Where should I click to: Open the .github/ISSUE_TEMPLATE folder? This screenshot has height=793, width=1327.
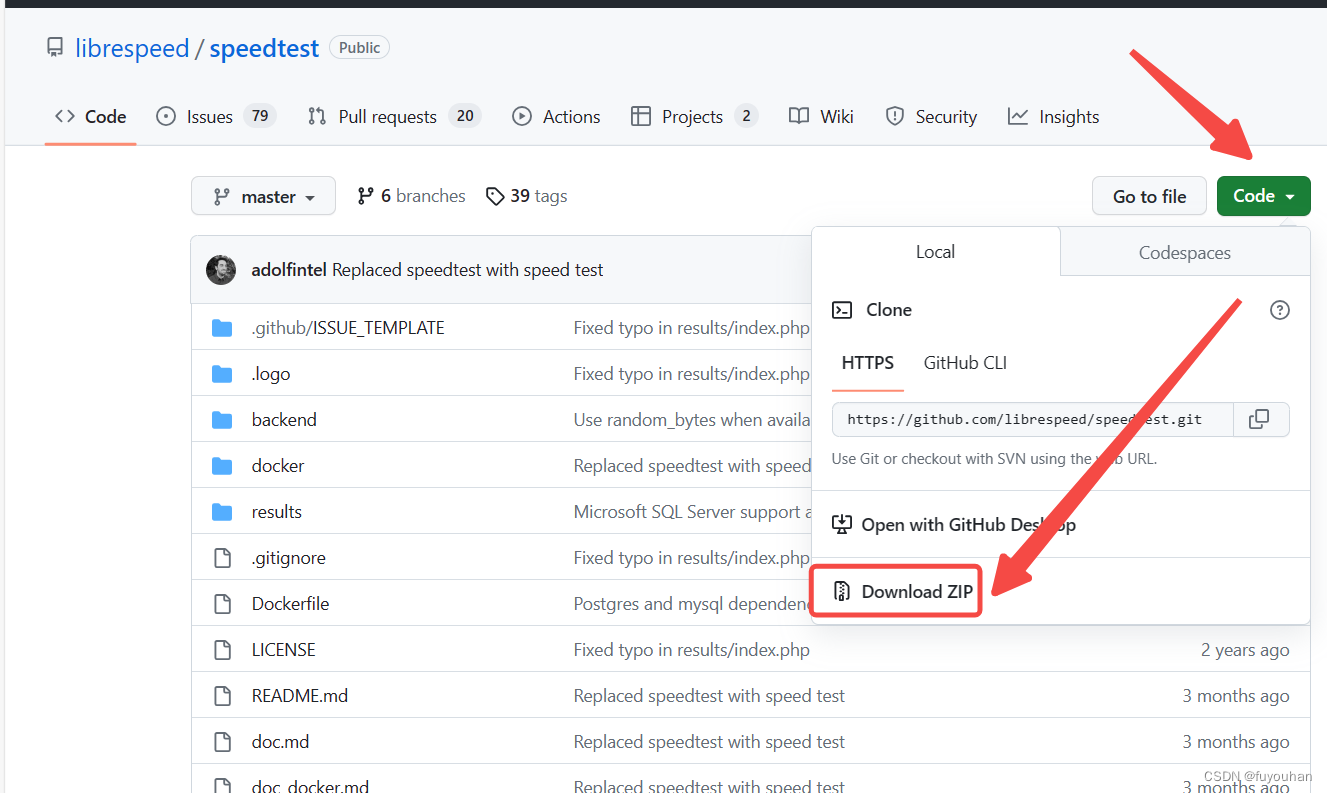click(348, 328)
